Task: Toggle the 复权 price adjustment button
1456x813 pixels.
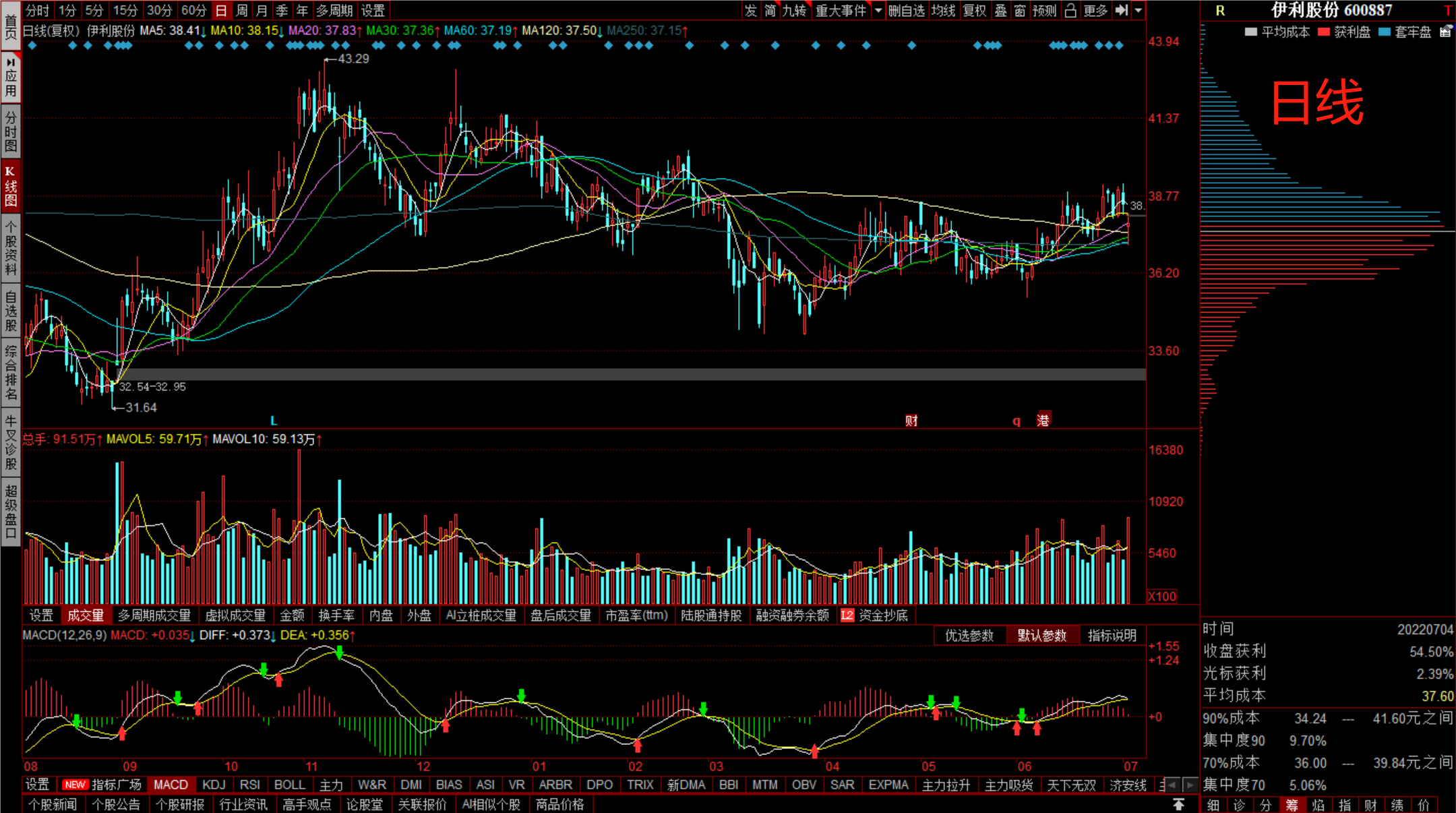Action: (x=974, y=10)
